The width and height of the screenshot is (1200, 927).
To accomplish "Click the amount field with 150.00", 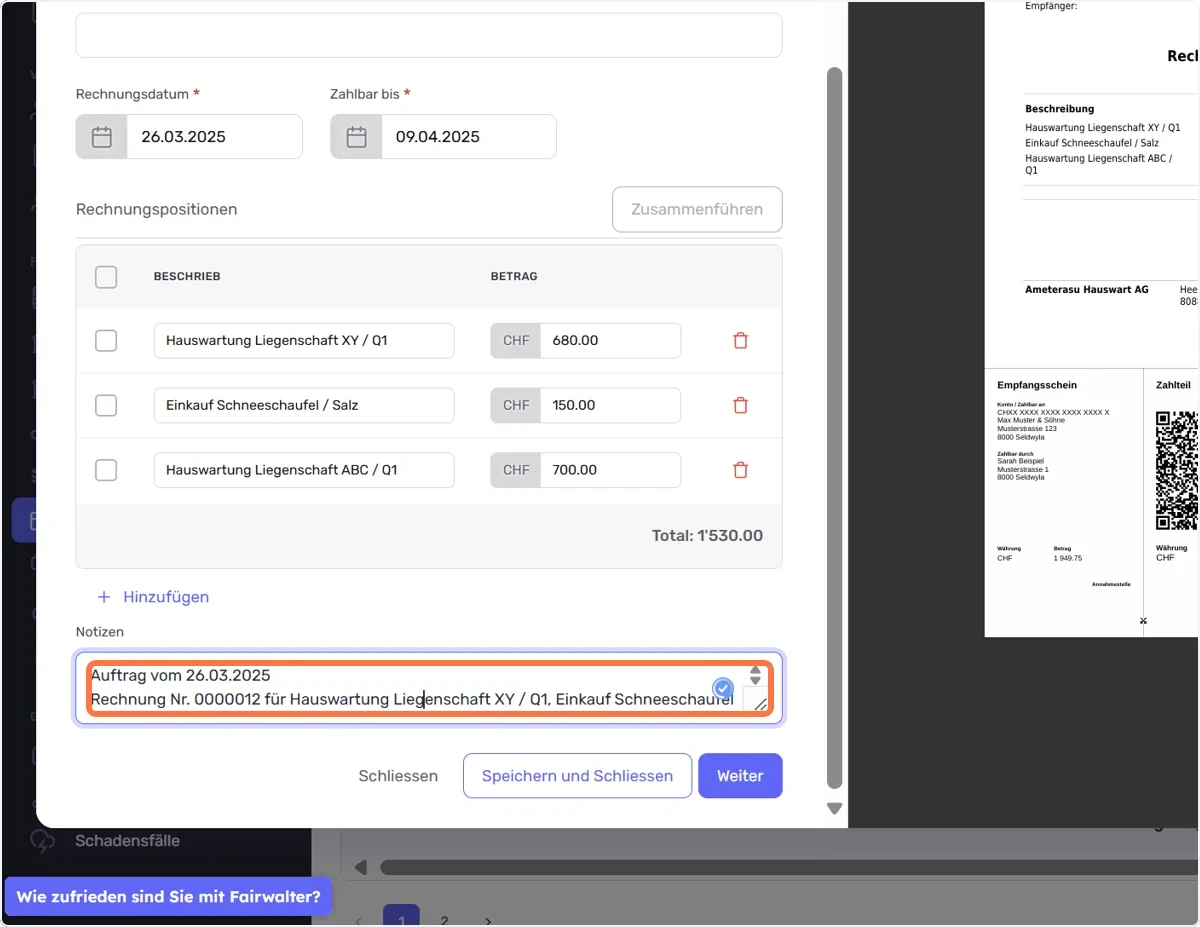I will pos(610,405).
